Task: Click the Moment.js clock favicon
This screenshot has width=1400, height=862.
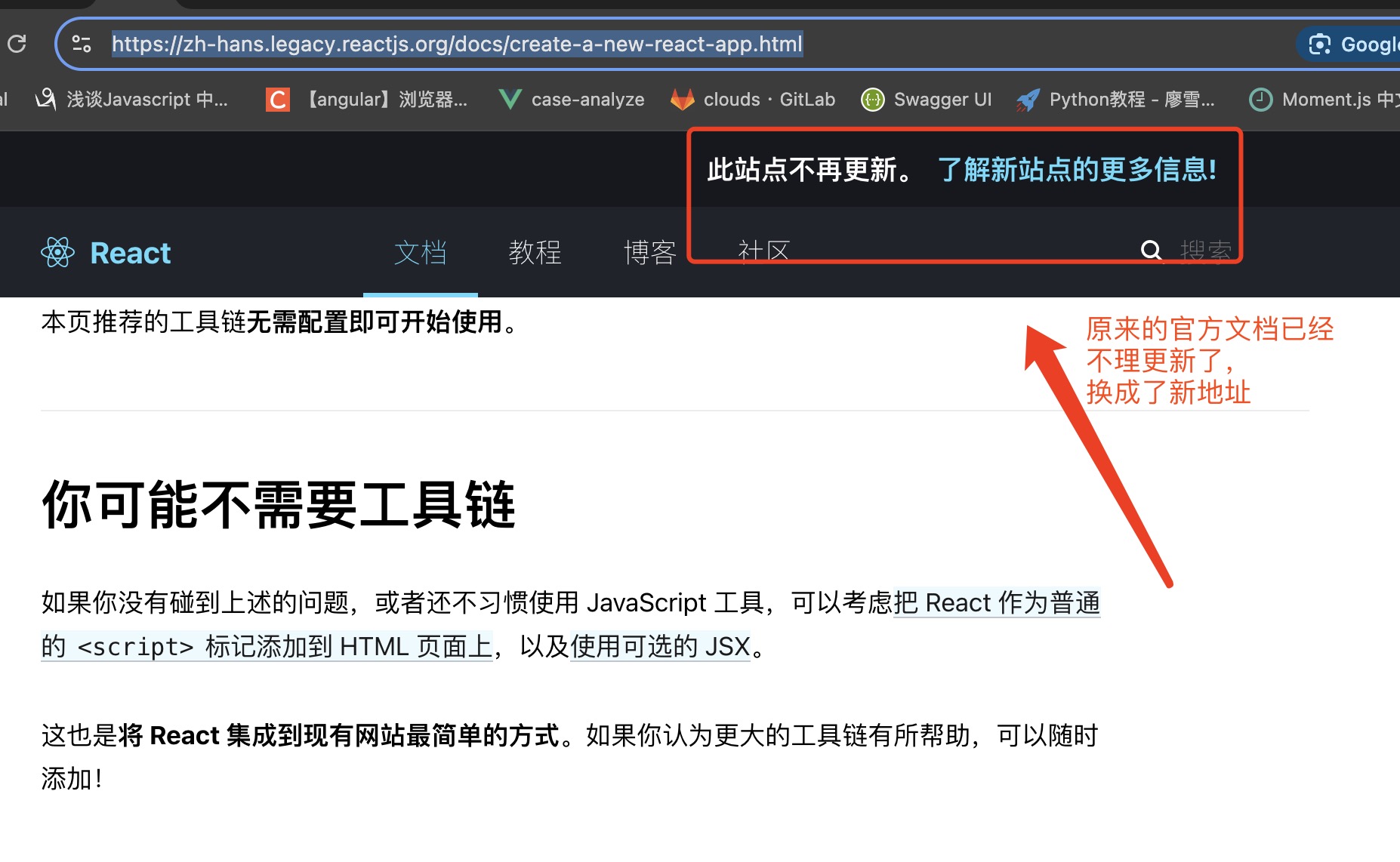Action: pos(1261,100)
